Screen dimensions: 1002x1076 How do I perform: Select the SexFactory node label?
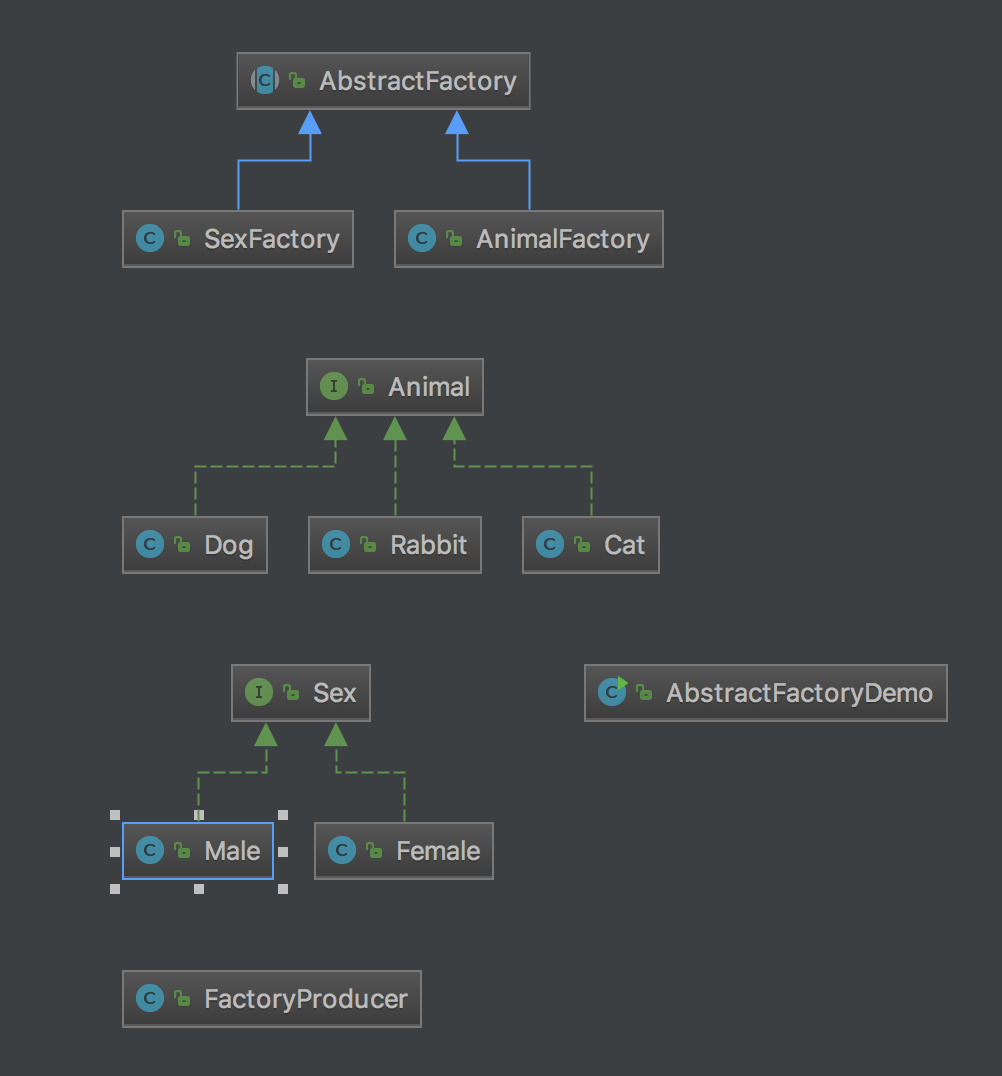[272, 239]
